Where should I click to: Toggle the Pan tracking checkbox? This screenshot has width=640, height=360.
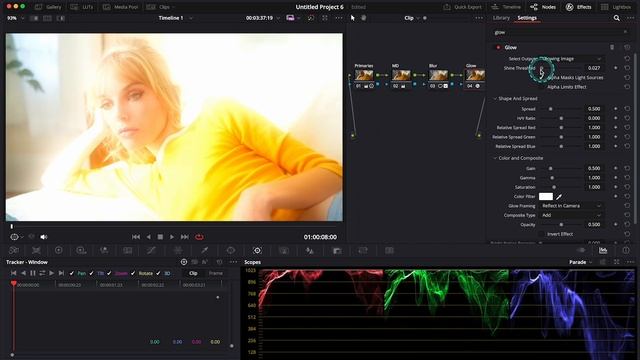(x=72, y=273)
